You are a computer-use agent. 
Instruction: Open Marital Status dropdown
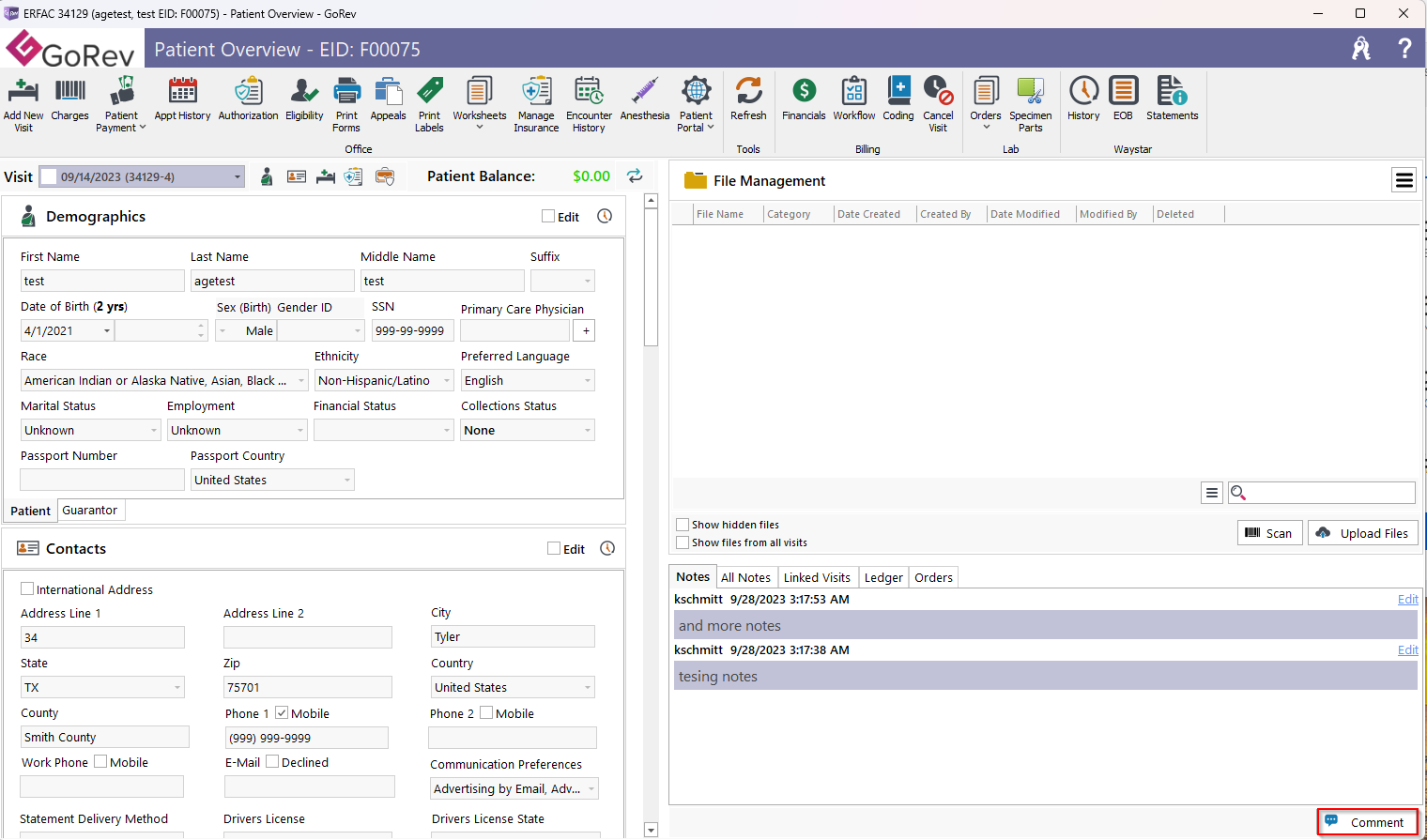[154, 430]
